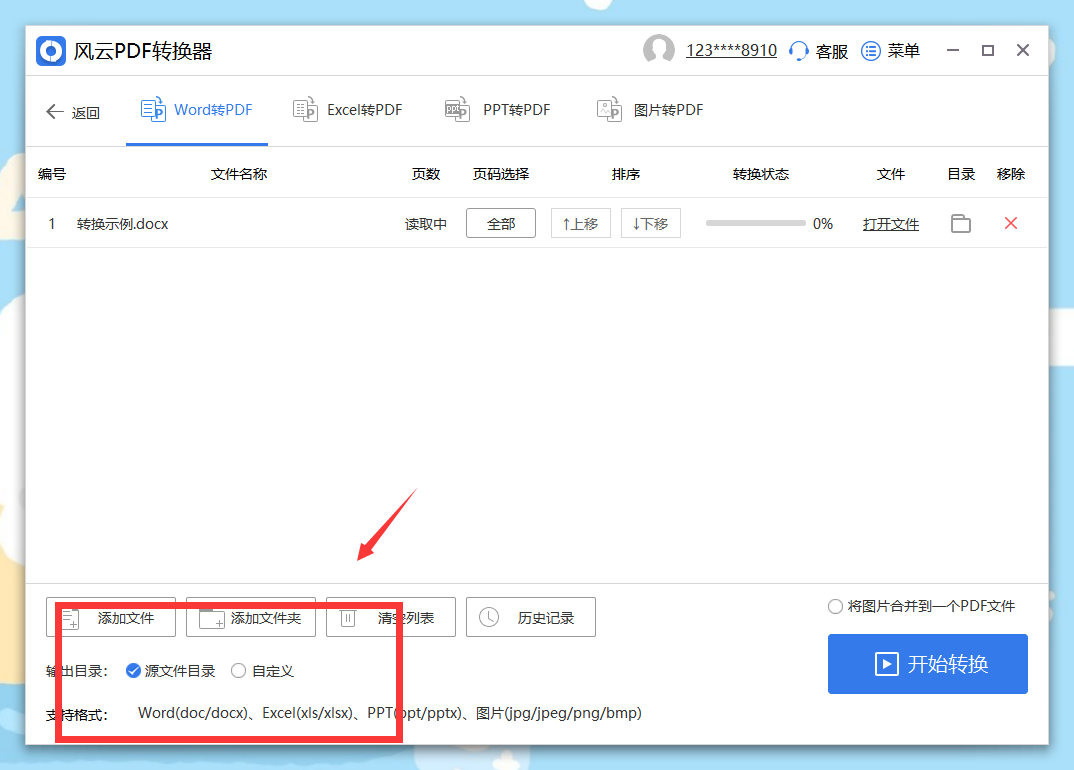Viewport: 1074px width, 770px height.
Task: Open the output folder icon for 转换示例.docx
Action: [961, 223]
